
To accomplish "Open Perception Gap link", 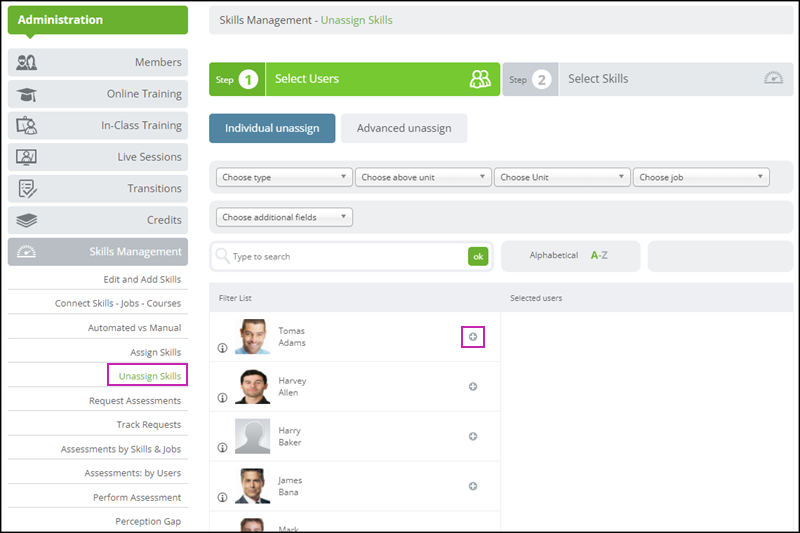I will pos(148,522).
